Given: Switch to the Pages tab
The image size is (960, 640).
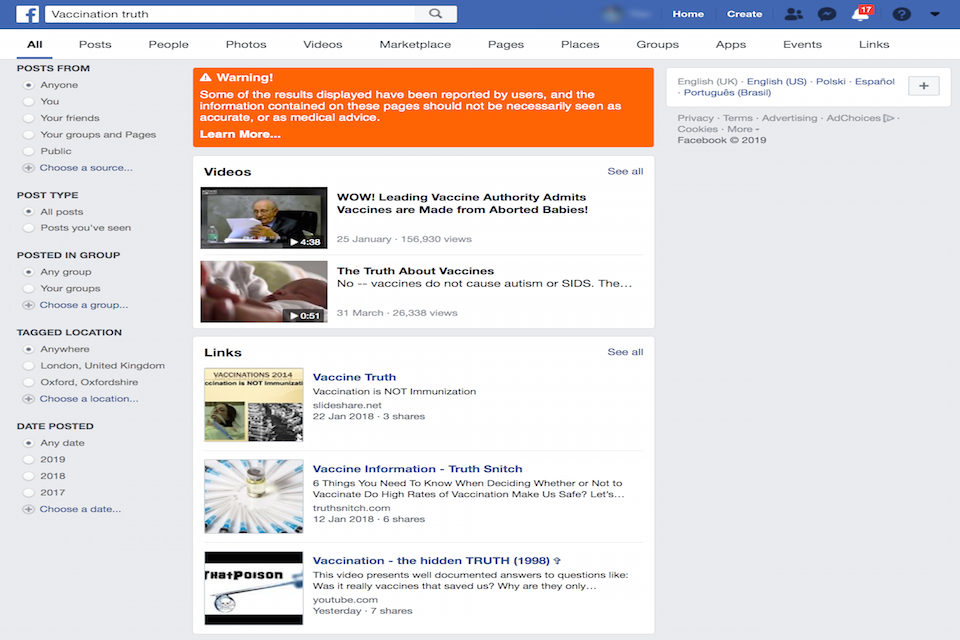Looking at the screenshot, I should [506, 44].
